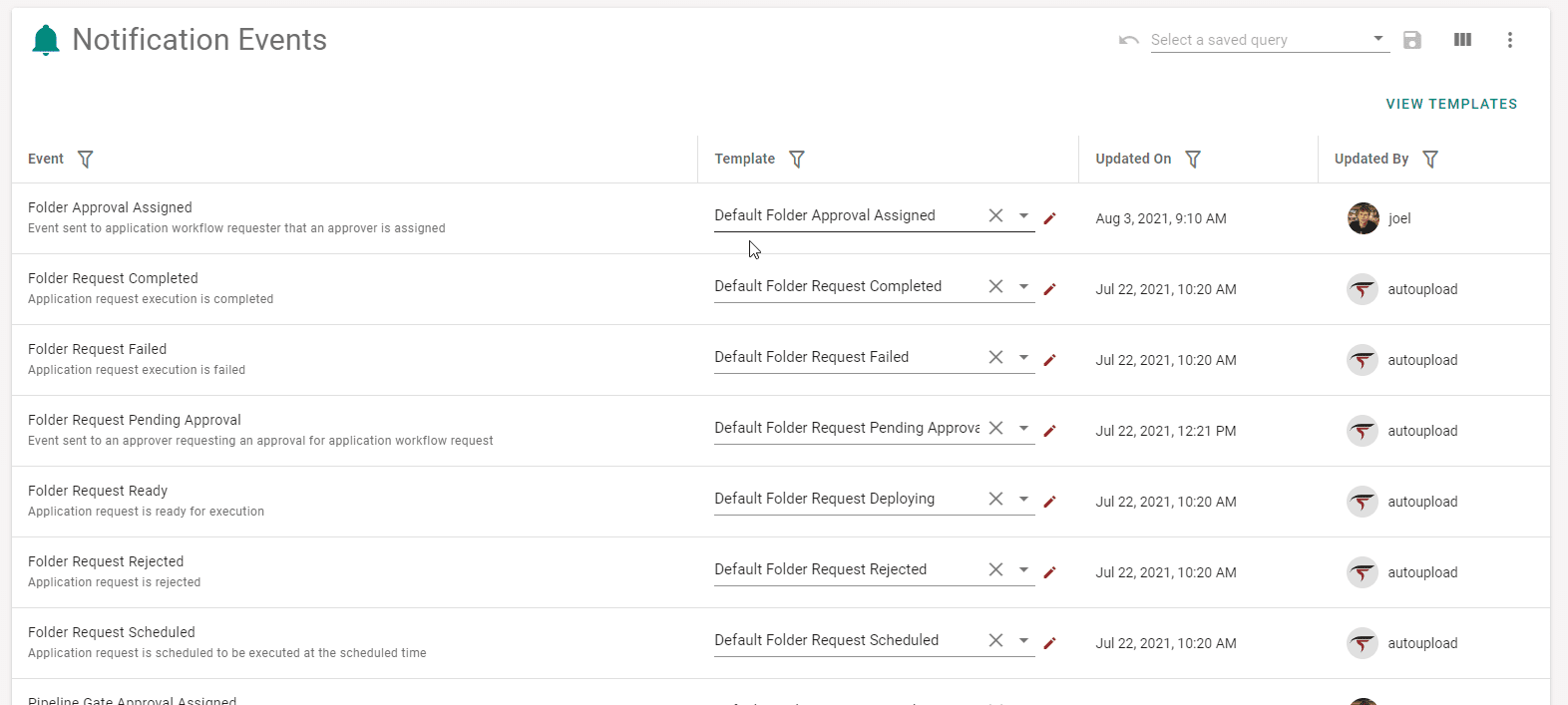Expand template dropdown for Folder Request Ready
This screenshot has width=1568, height=705.
click(x=1023, y=499)
